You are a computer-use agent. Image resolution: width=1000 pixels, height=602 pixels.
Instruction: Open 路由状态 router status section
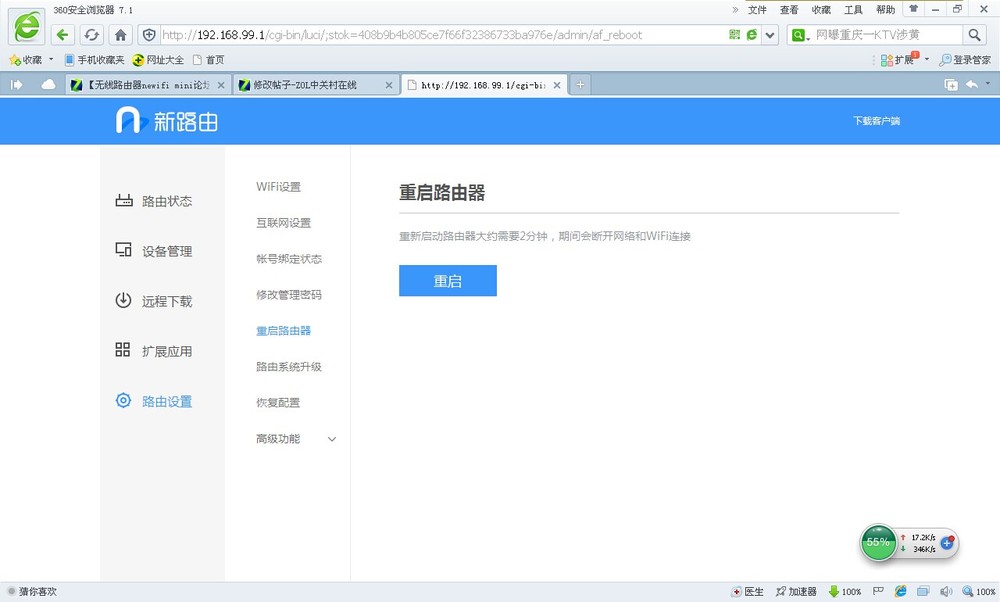click(154, 201)
